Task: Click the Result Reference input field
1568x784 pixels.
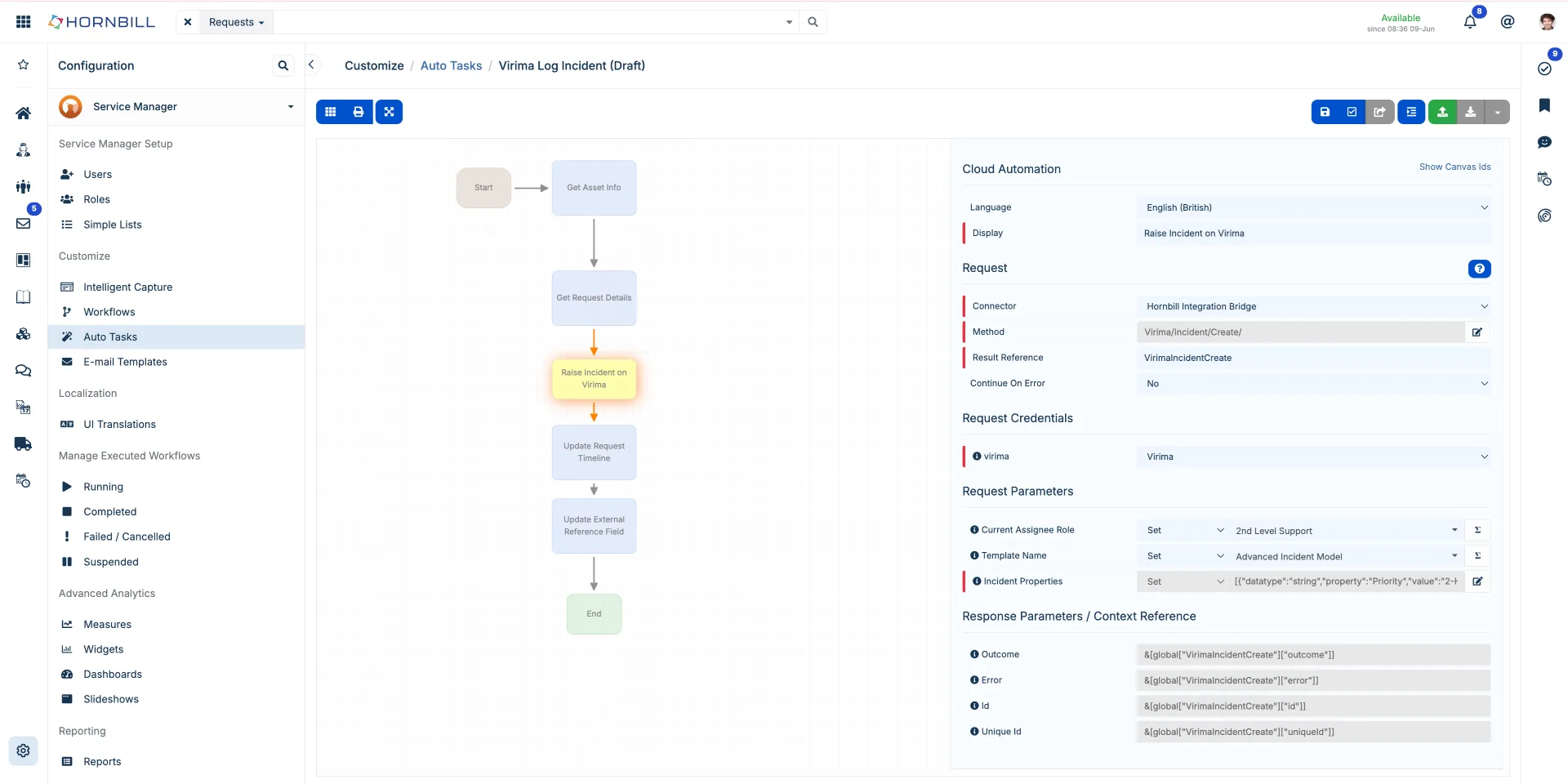Action: [x=1313, y=358]
